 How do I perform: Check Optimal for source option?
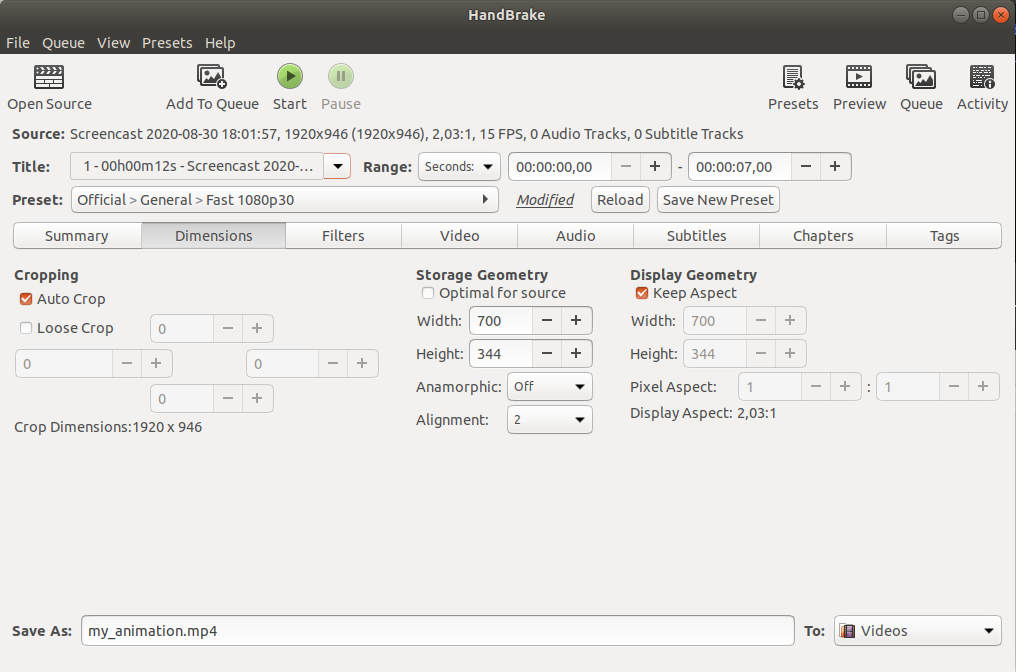[x=428, y=293]
